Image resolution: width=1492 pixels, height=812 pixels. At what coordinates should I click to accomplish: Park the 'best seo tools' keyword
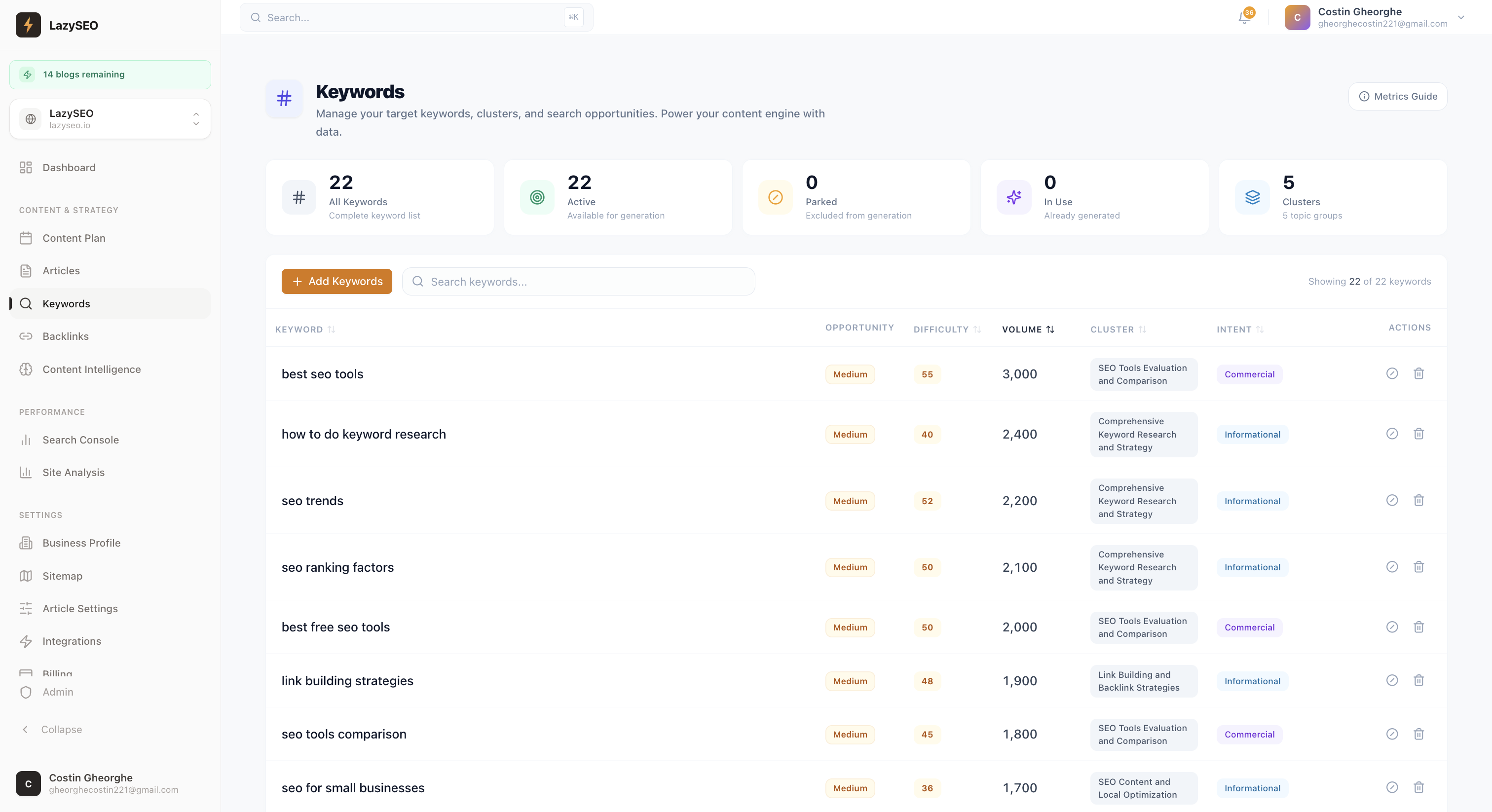pyautogui.click(x=1392, y=373)
